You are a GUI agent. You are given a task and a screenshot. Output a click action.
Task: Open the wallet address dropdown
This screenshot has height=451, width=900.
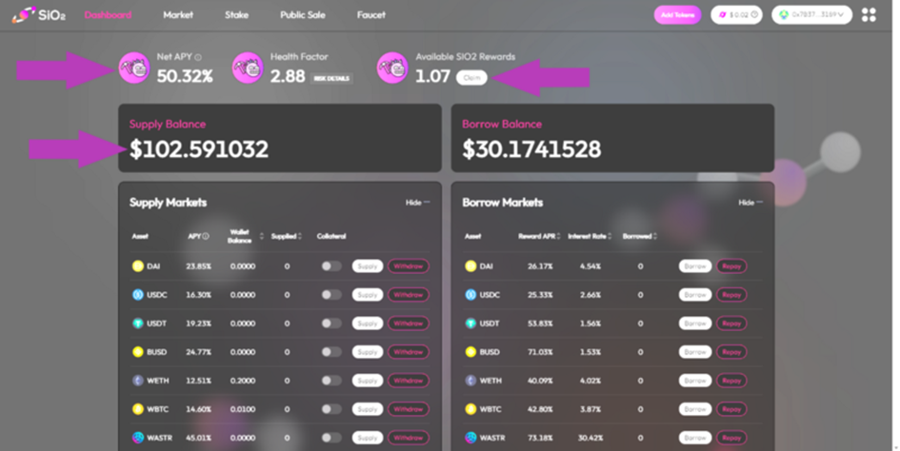coord(811,15)
